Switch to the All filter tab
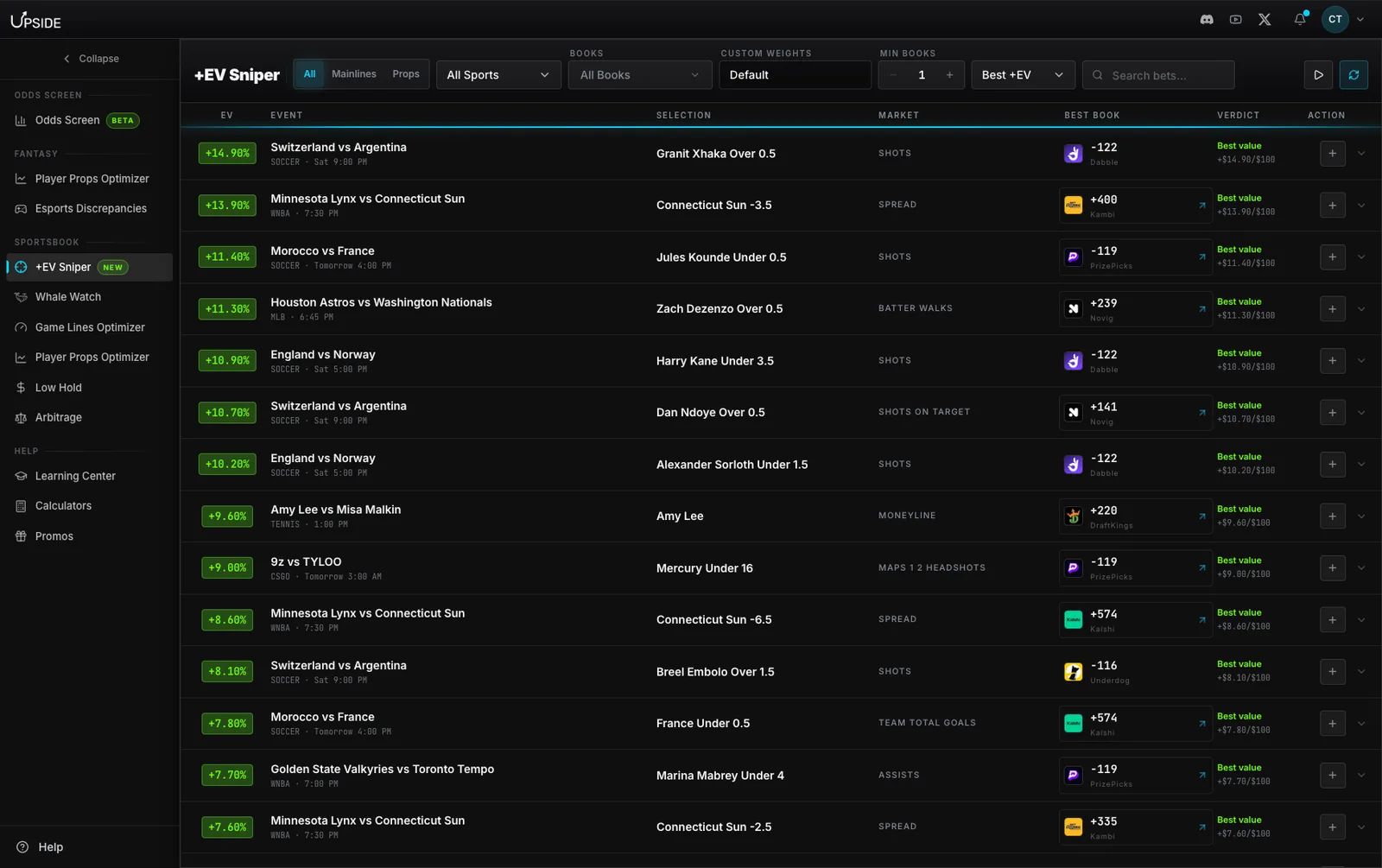The width and height of the screenshot is (1382, 868). 309,74
